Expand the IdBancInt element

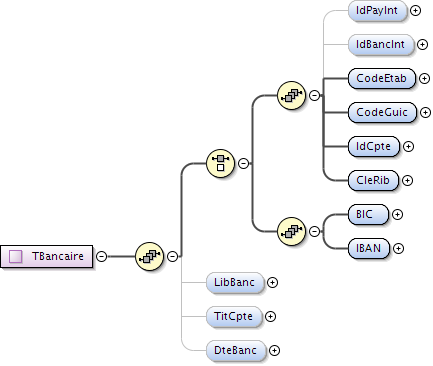422,44
